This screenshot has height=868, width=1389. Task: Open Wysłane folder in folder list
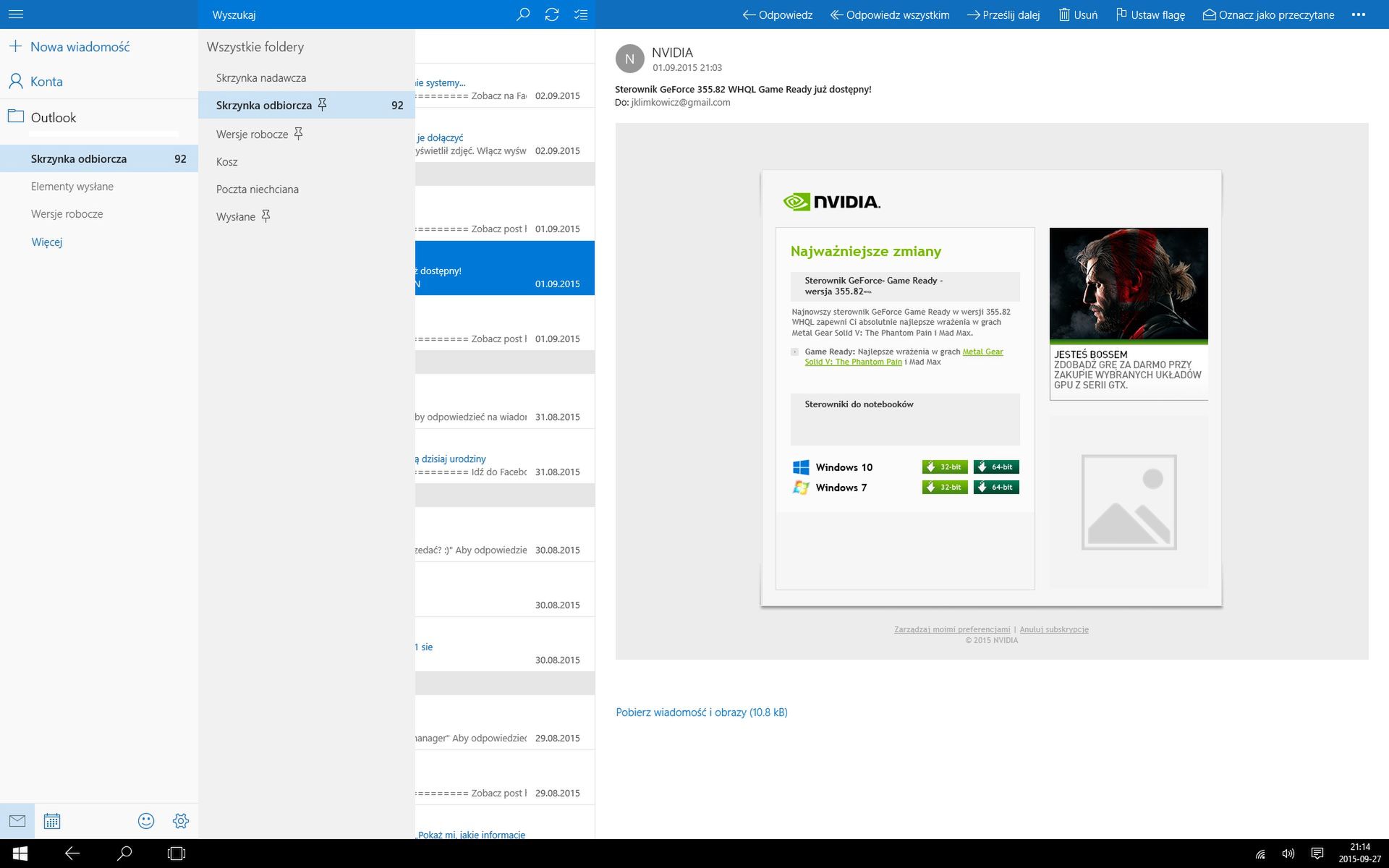(236, 216)
